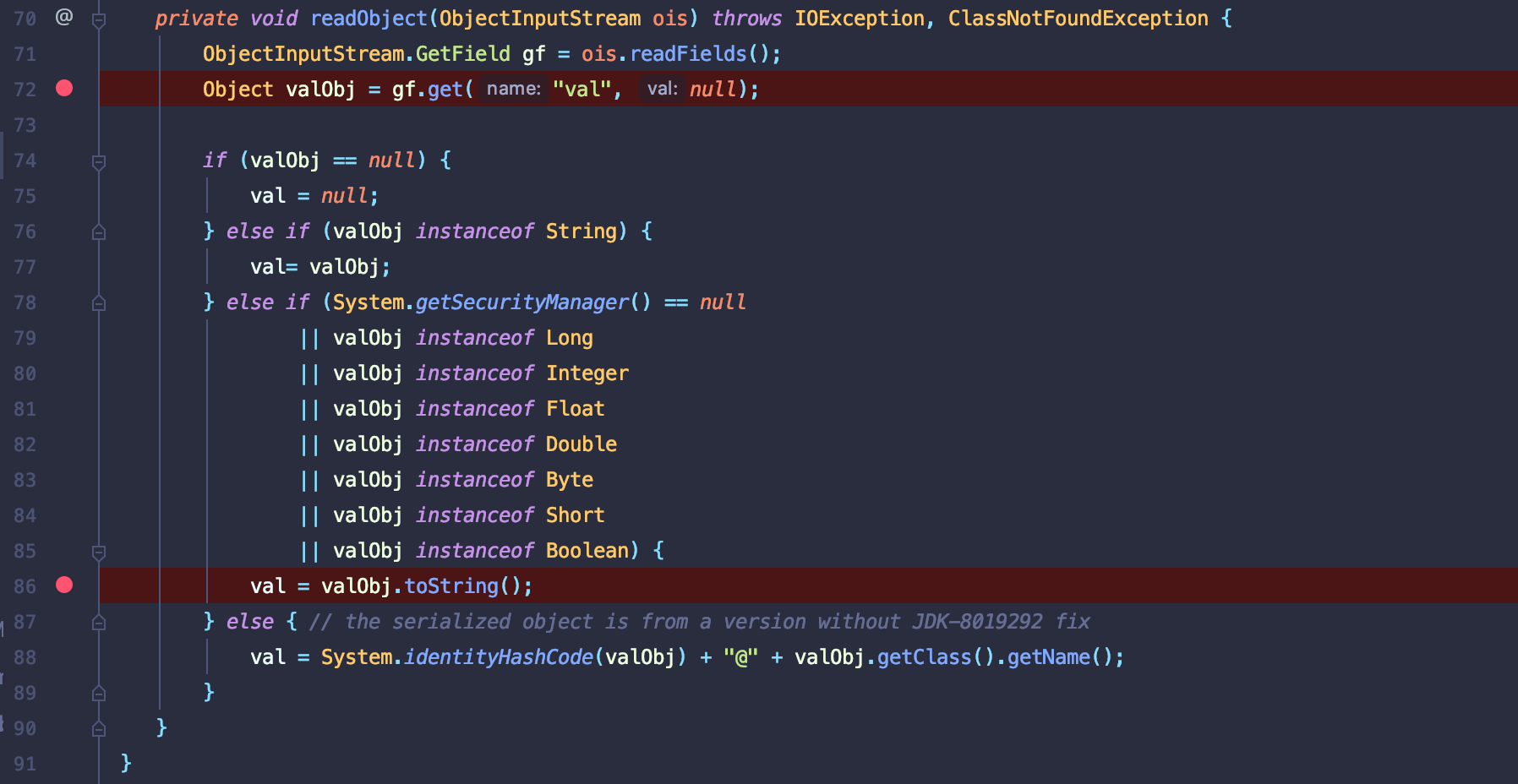Click fold marker on line 85
The width and height of the screenshot is (1518, 784).
coord(99,552)
